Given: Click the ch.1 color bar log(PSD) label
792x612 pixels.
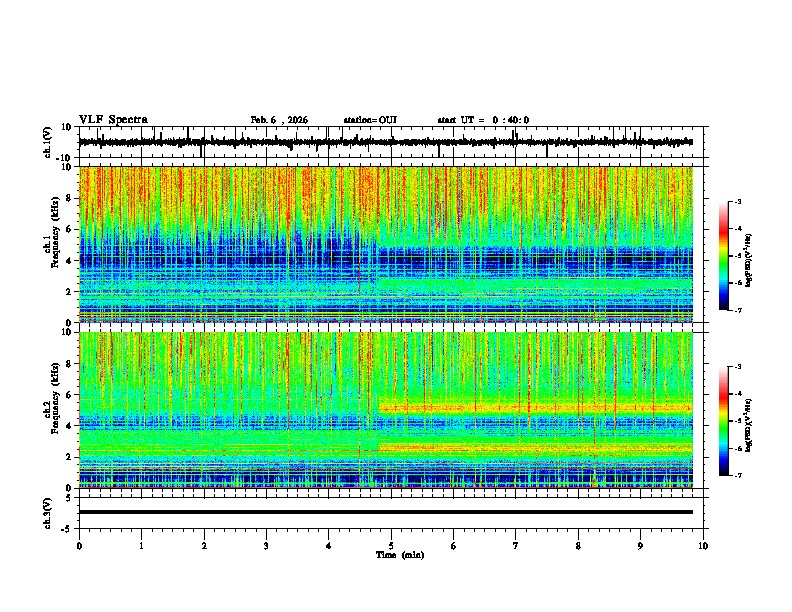Looking at the screenshot, I should pyautogui.click(x=748, y=260).
